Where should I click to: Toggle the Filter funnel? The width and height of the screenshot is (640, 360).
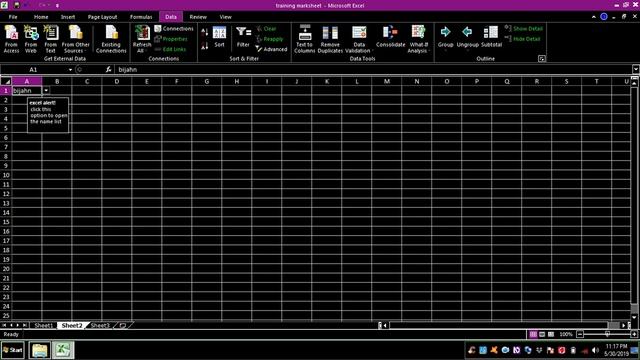click(243, 38)
